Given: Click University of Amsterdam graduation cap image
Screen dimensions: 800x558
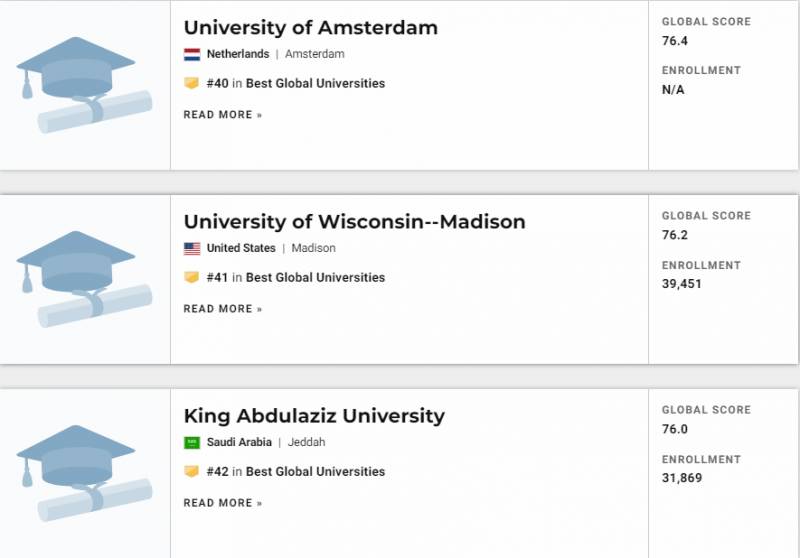Looking at the screenshot, I should tap(84, 86).
